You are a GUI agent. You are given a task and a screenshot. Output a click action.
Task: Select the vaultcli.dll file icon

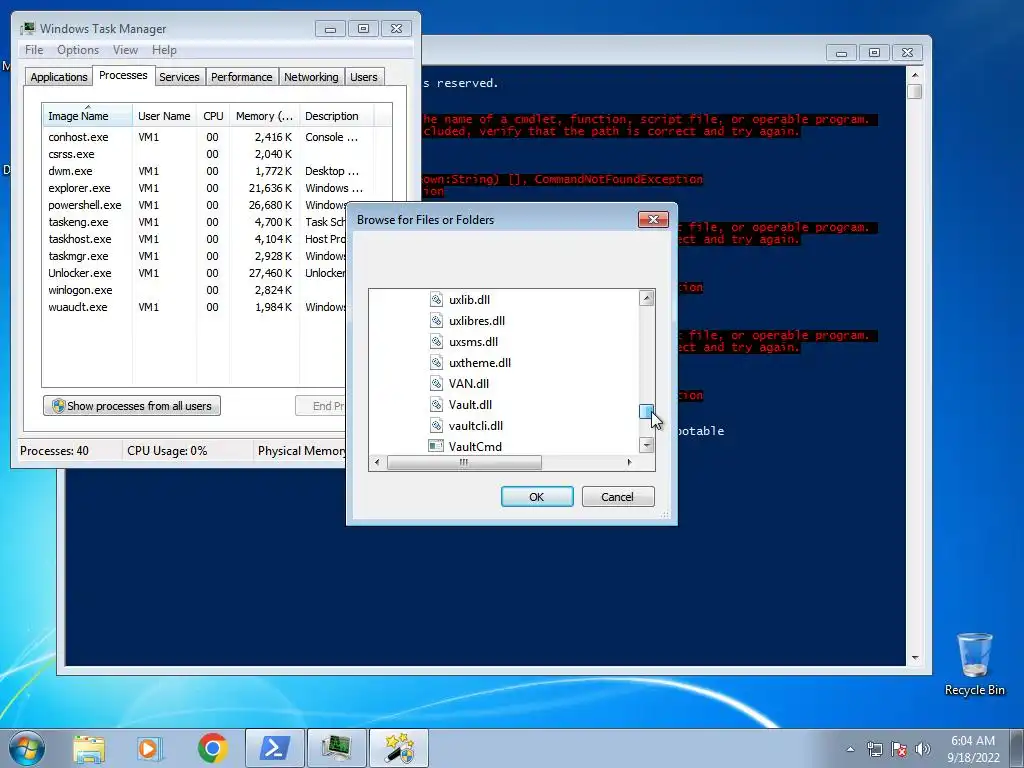tap(436, 425)
